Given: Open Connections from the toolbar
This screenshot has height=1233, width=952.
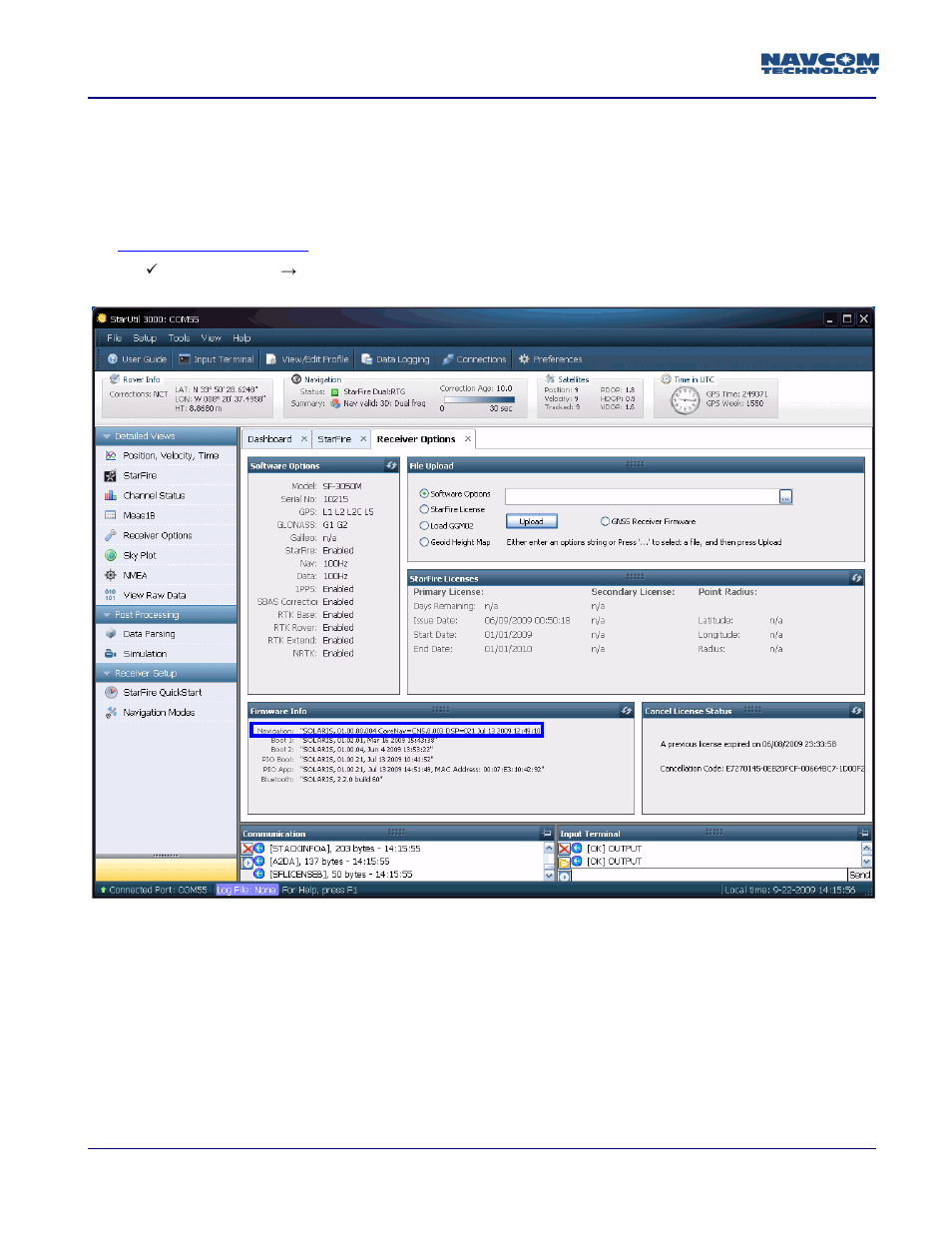Looking at the screenshot, I should (474, 359).
